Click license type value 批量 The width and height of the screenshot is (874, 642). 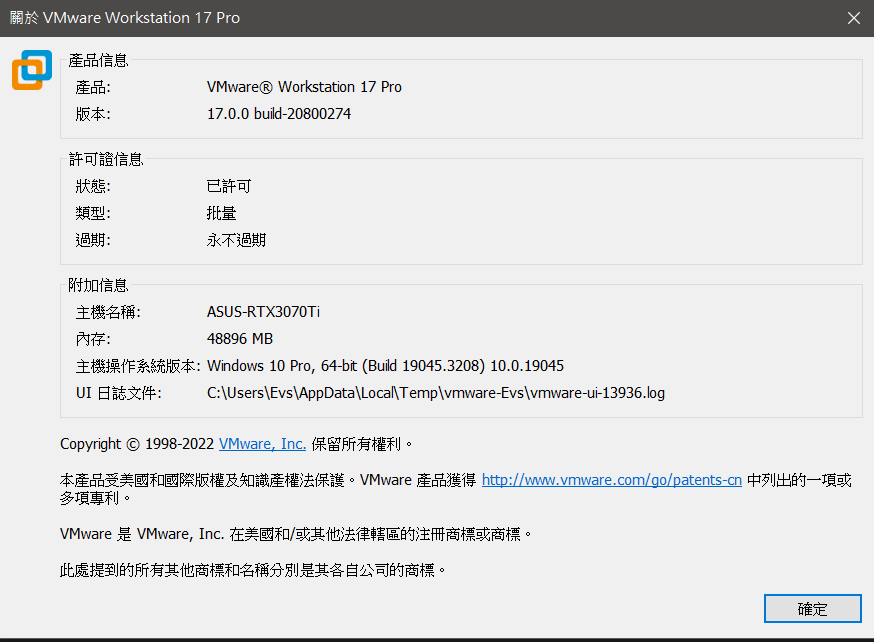[221, 213]
